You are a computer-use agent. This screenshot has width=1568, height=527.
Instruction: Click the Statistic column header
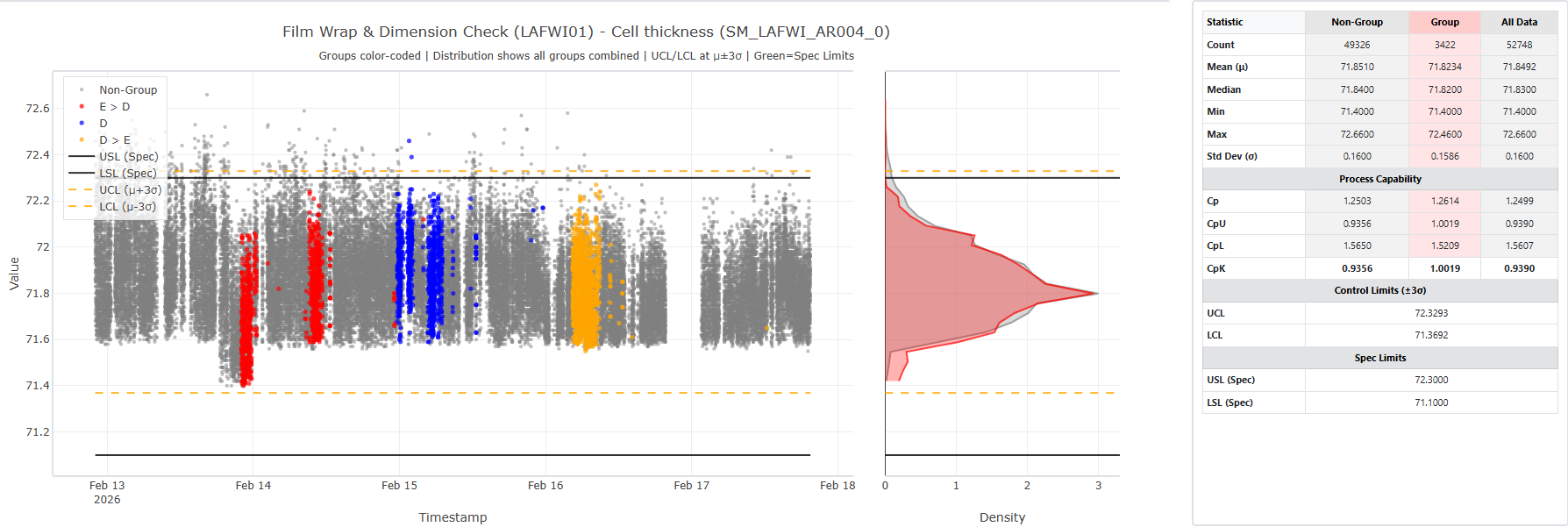click(1224, 22)
